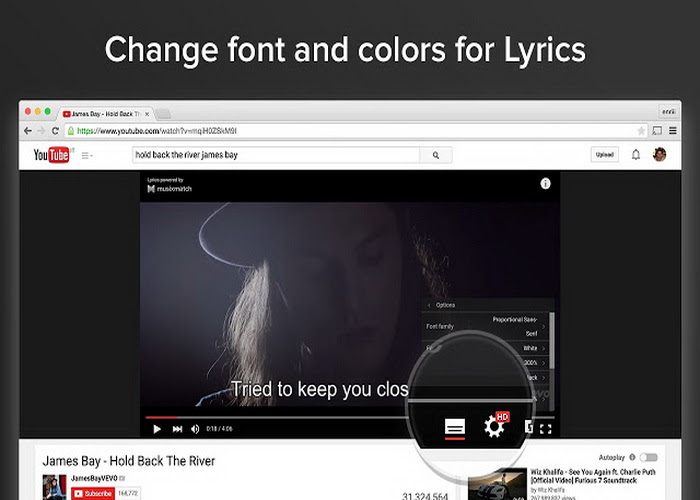Play the video
700x500 pixels.
pyautogui.click(x=157, y=429)
